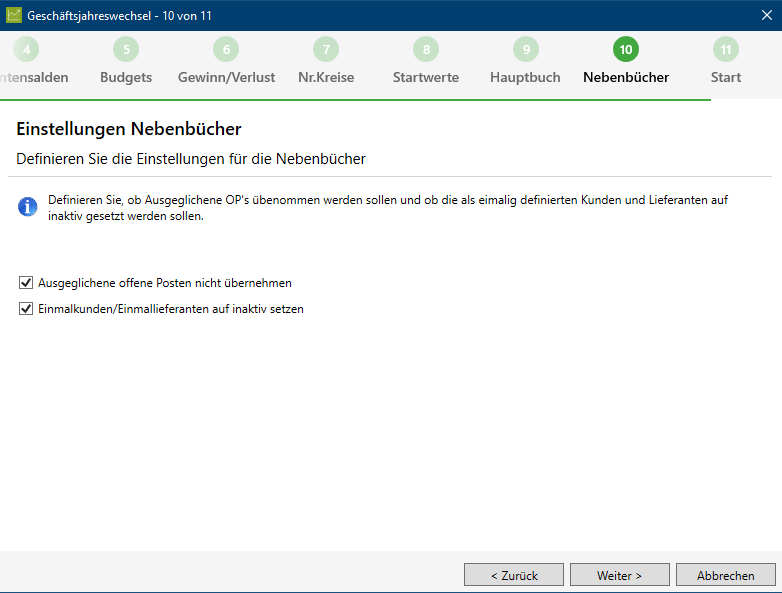Viewport: 782px width, 593px height.
Task: Select step 5 circle above Budgets
Action: click(x=126, y=49)
